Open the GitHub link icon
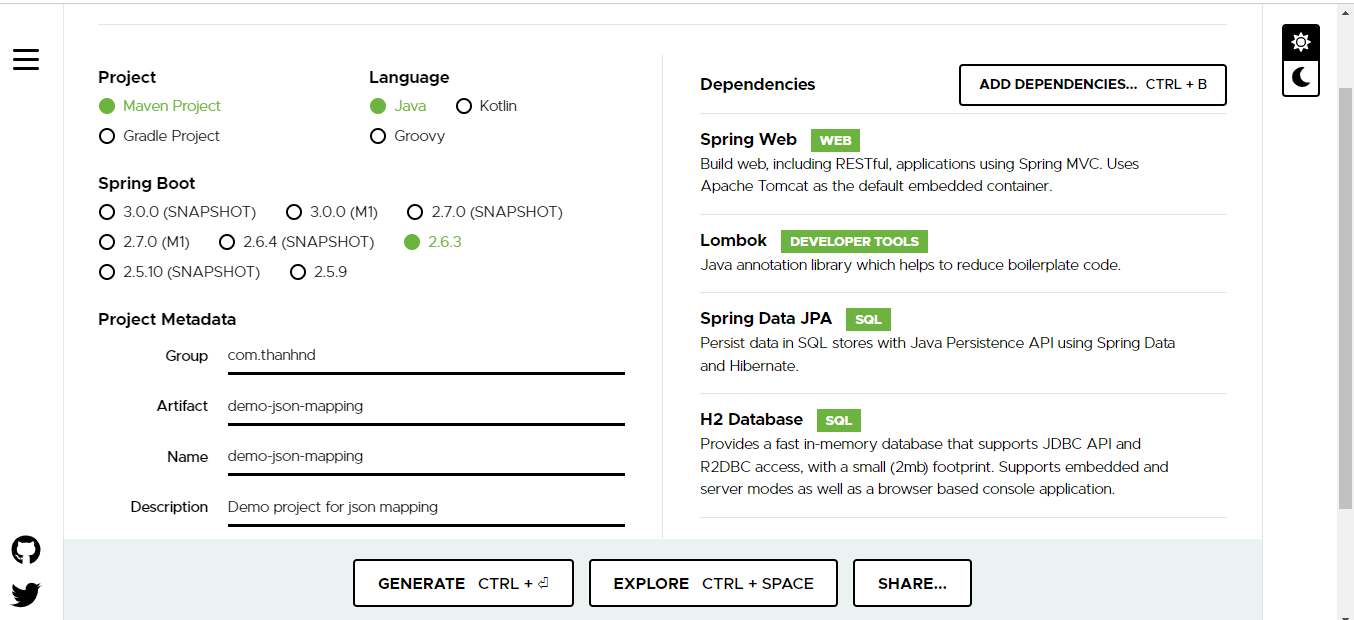 (26, 550)
